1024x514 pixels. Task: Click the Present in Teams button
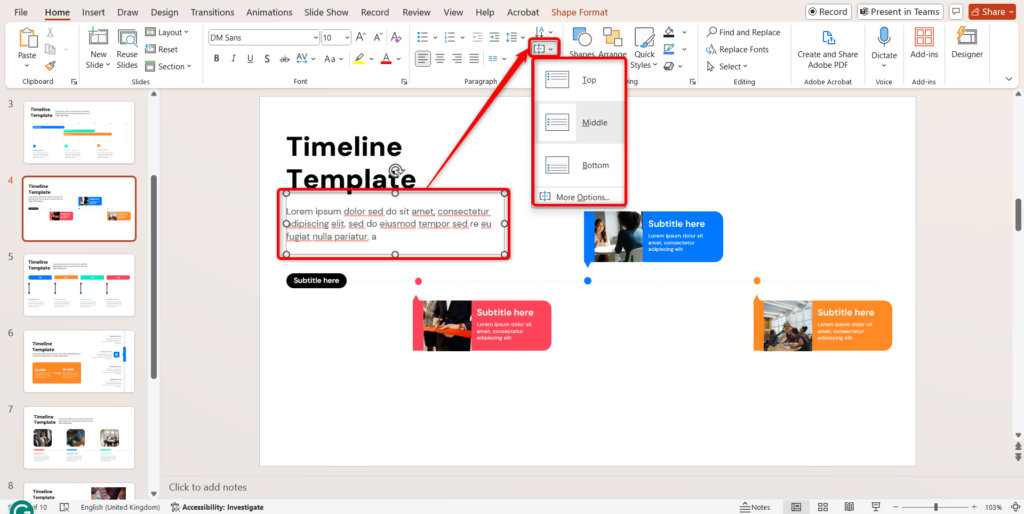898,12
